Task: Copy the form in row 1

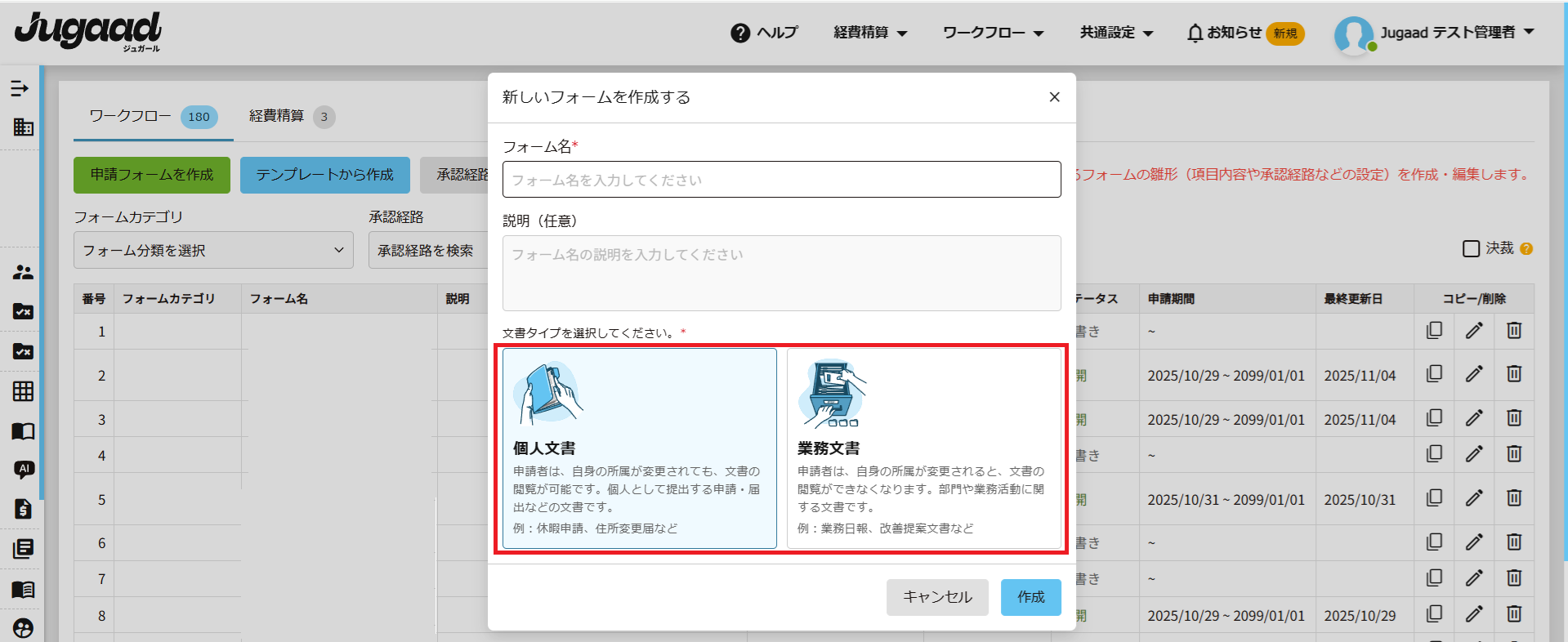Action: tap(1434, 331)
